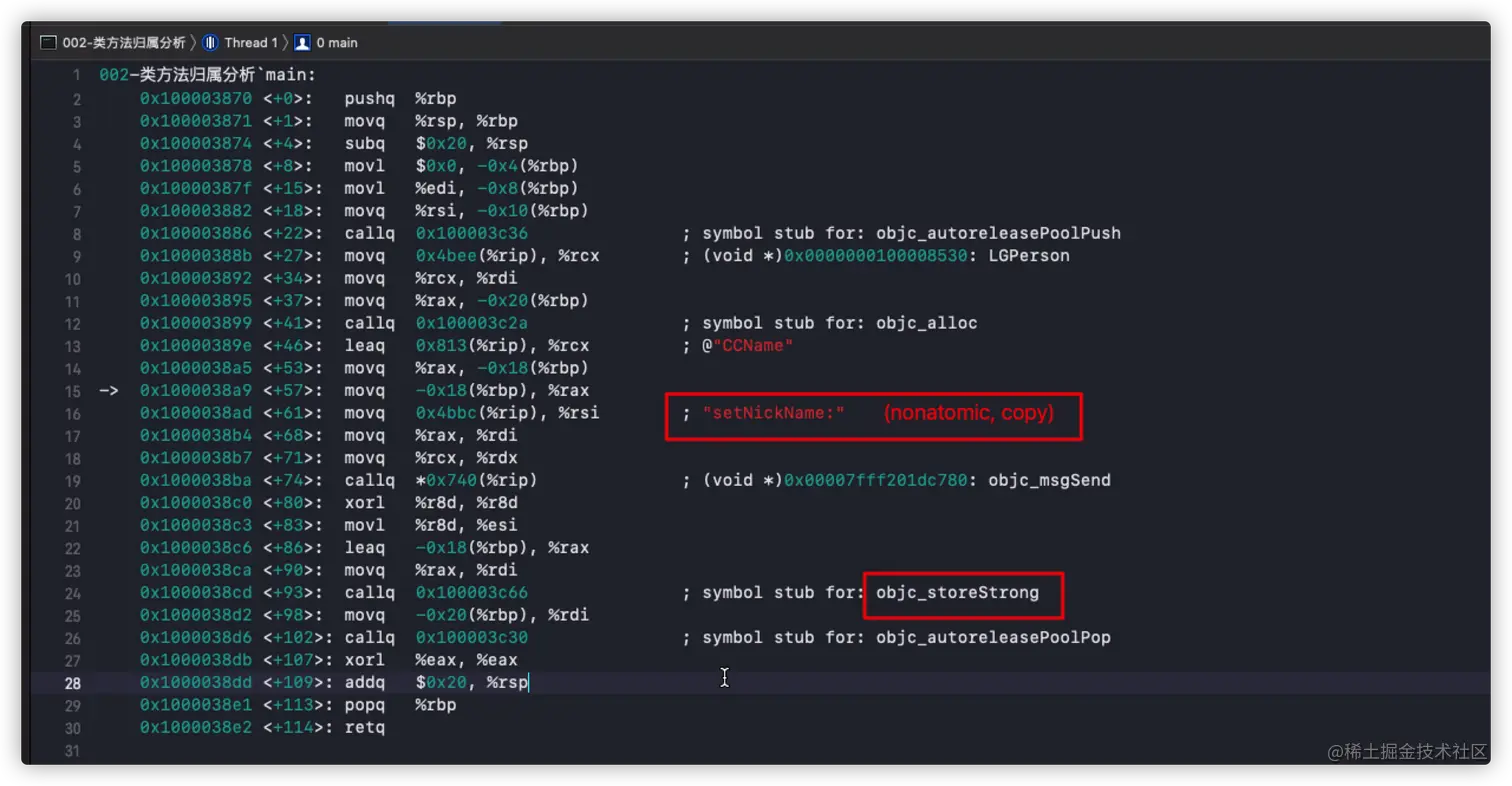The image size is (1512, 786).
Task: Click the leaq 0x813(%rip), %rcx operand
Action: 502,346
